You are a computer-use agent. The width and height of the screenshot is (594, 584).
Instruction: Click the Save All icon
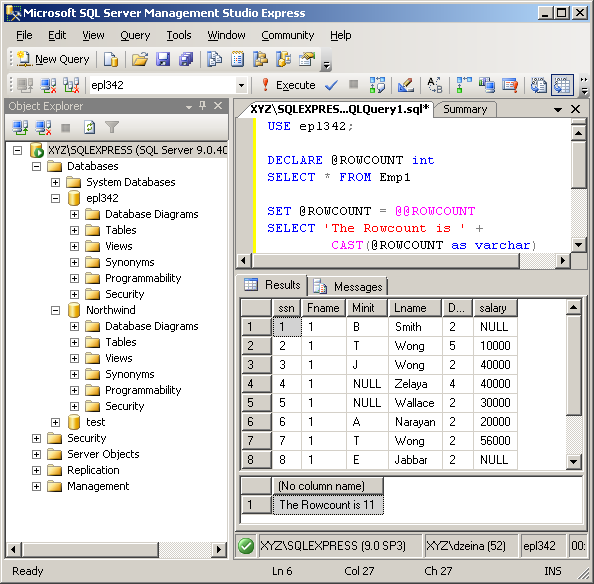[186, 59]
